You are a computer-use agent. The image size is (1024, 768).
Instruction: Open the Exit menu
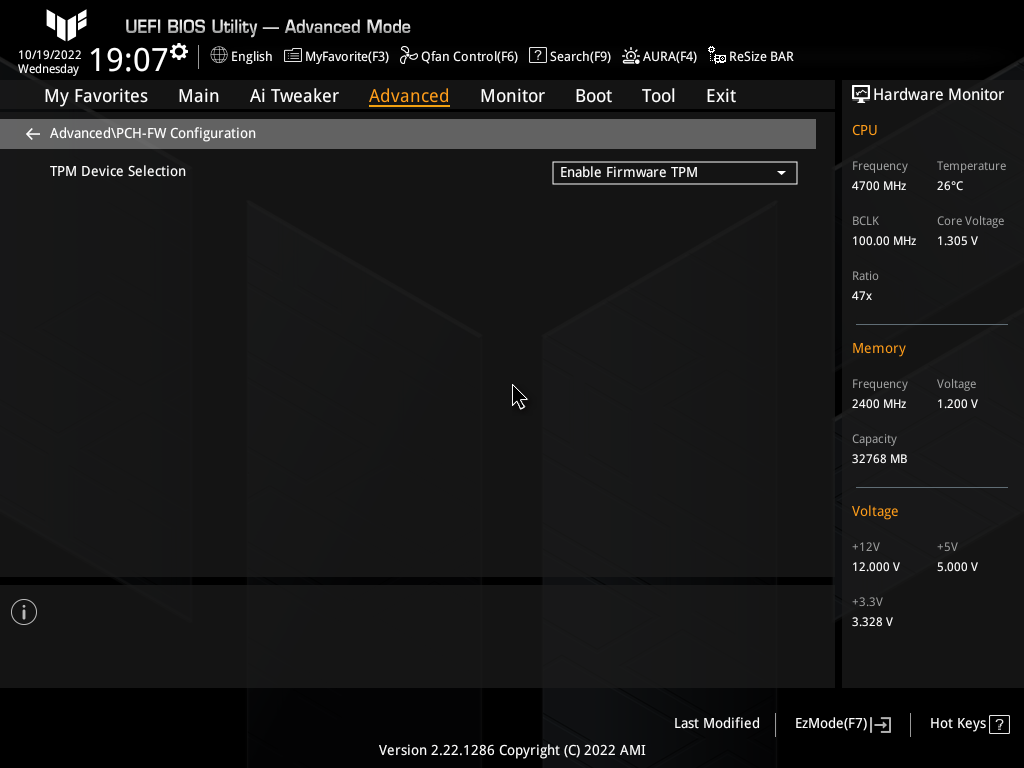tap(720, 95)
